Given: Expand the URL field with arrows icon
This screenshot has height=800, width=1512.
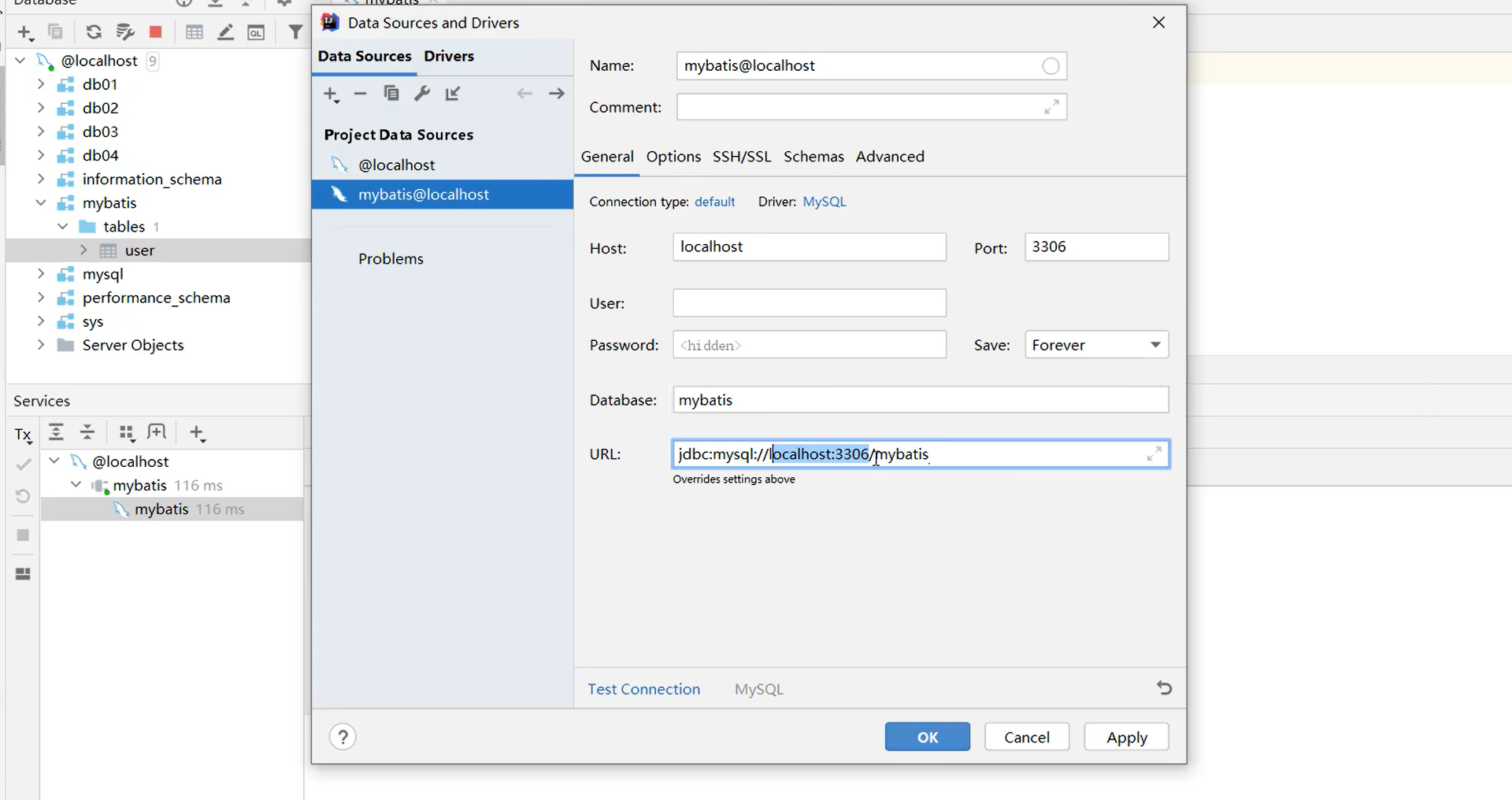Looking at the screenshot, I should pos(1154,454).
